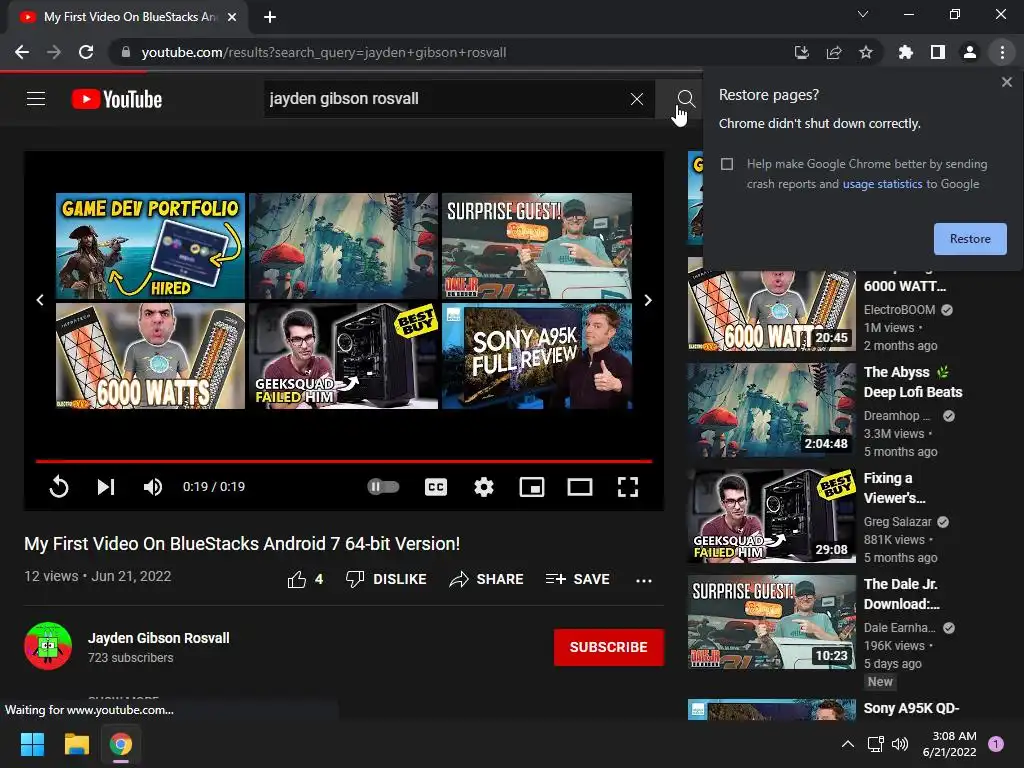The image size is (1024, 768).
Task: Click the YouTube search text field
Action: [444, 99]
